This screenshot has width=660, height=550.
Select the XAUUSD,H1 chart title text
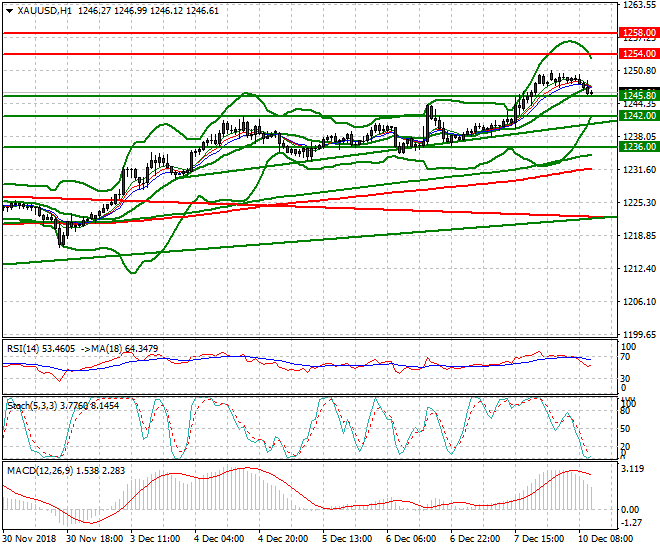pos(45,11)
